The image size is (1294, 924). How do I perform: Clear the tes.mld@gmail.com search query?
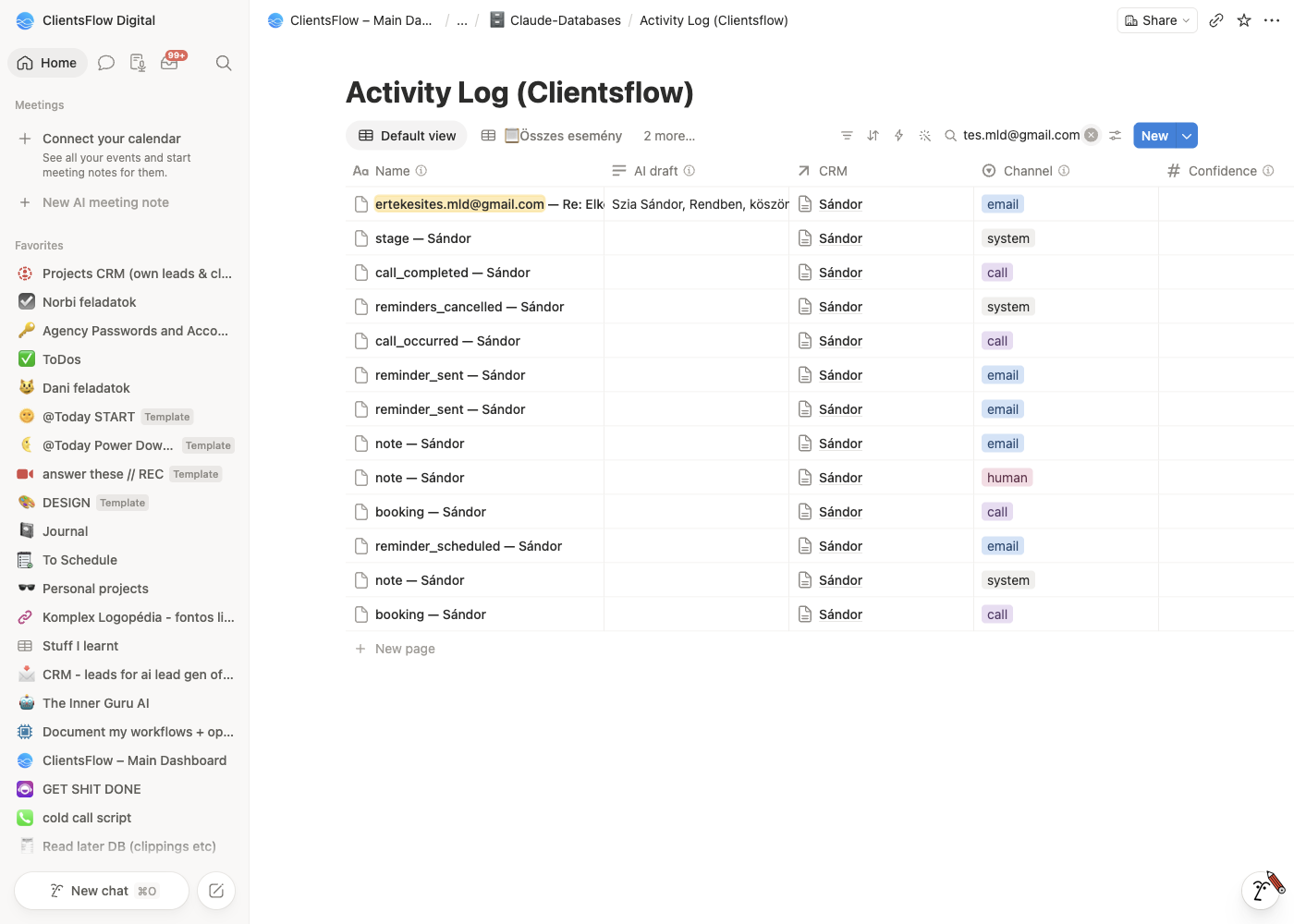[x=1092, y=135]
